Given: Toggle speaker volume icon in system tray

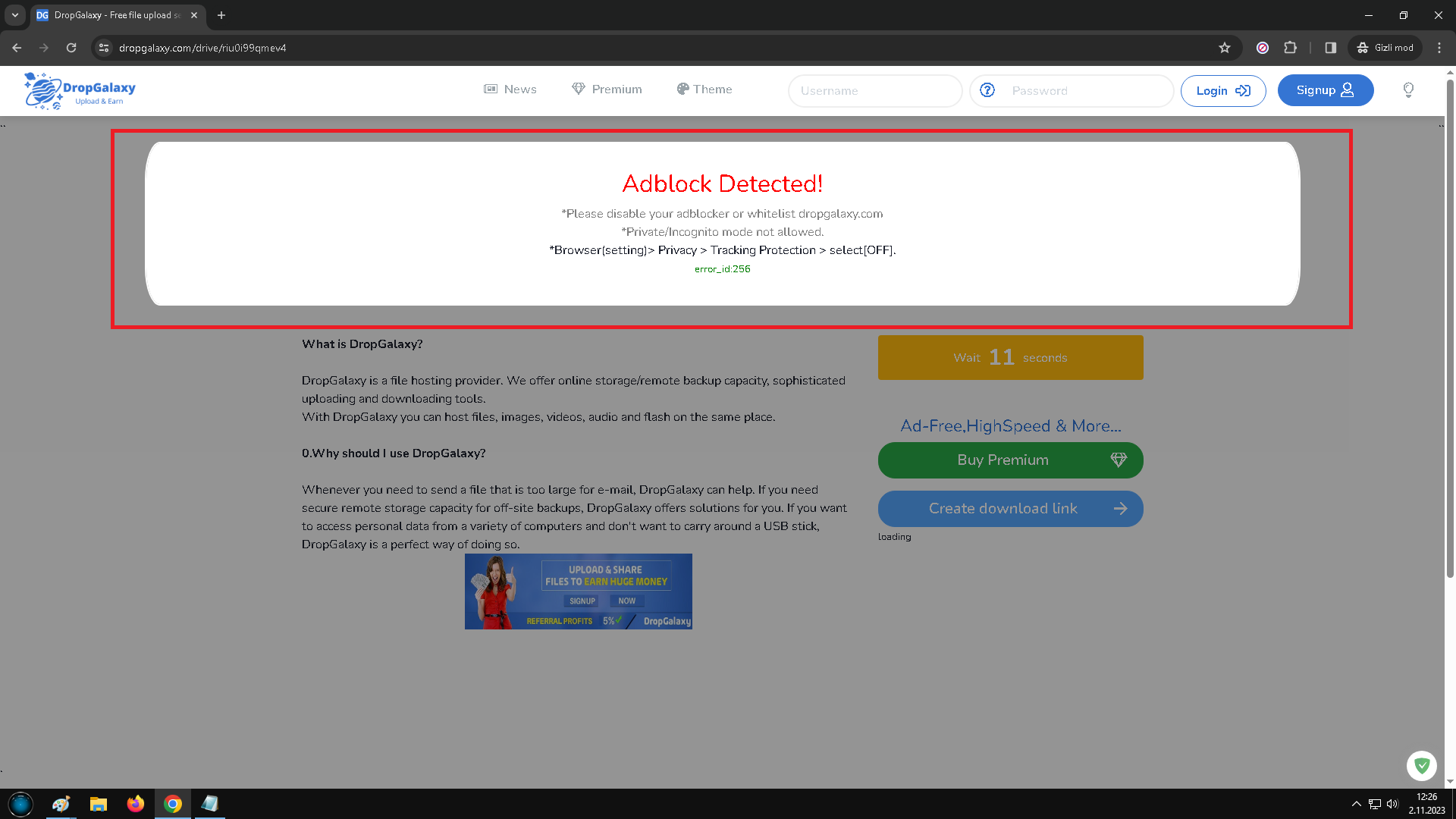Looking at the screenshot, I should coord(1393,803).
